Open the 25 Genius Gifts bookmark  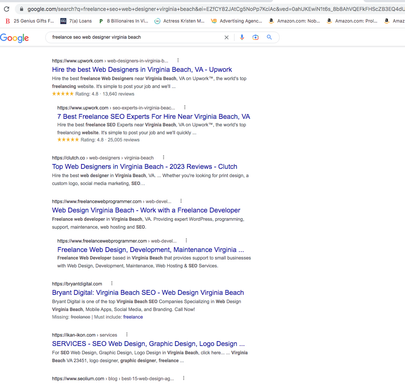point(29,21)
